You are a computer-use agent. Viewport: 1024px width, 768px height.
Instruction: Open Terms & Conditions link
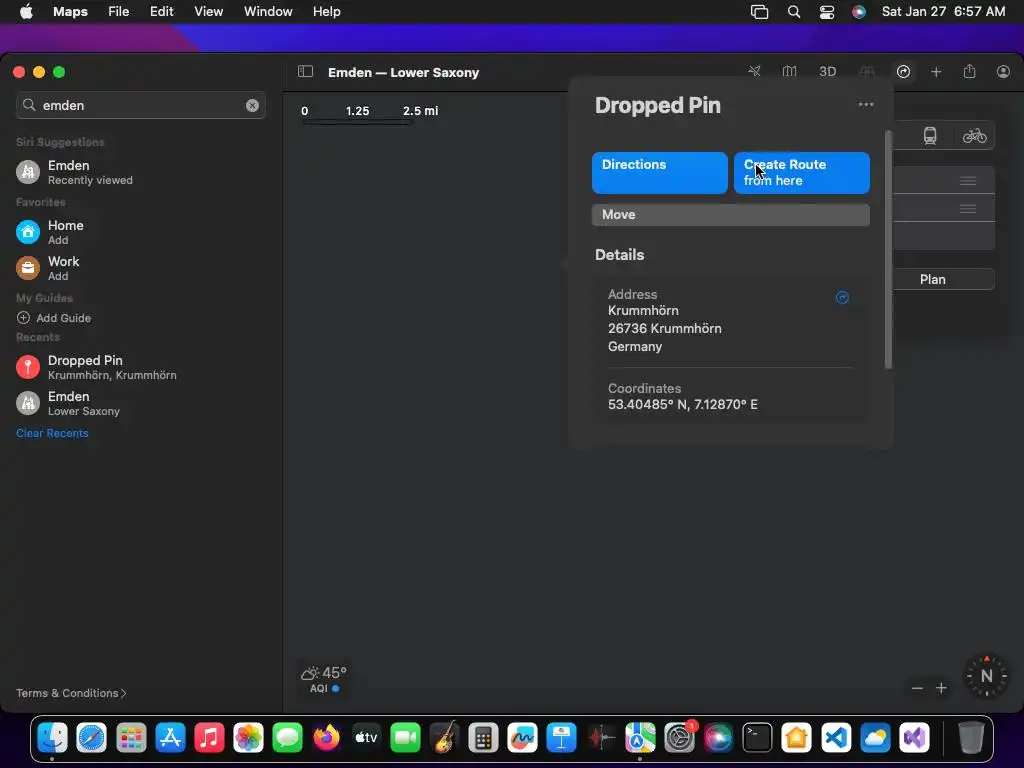71,693
